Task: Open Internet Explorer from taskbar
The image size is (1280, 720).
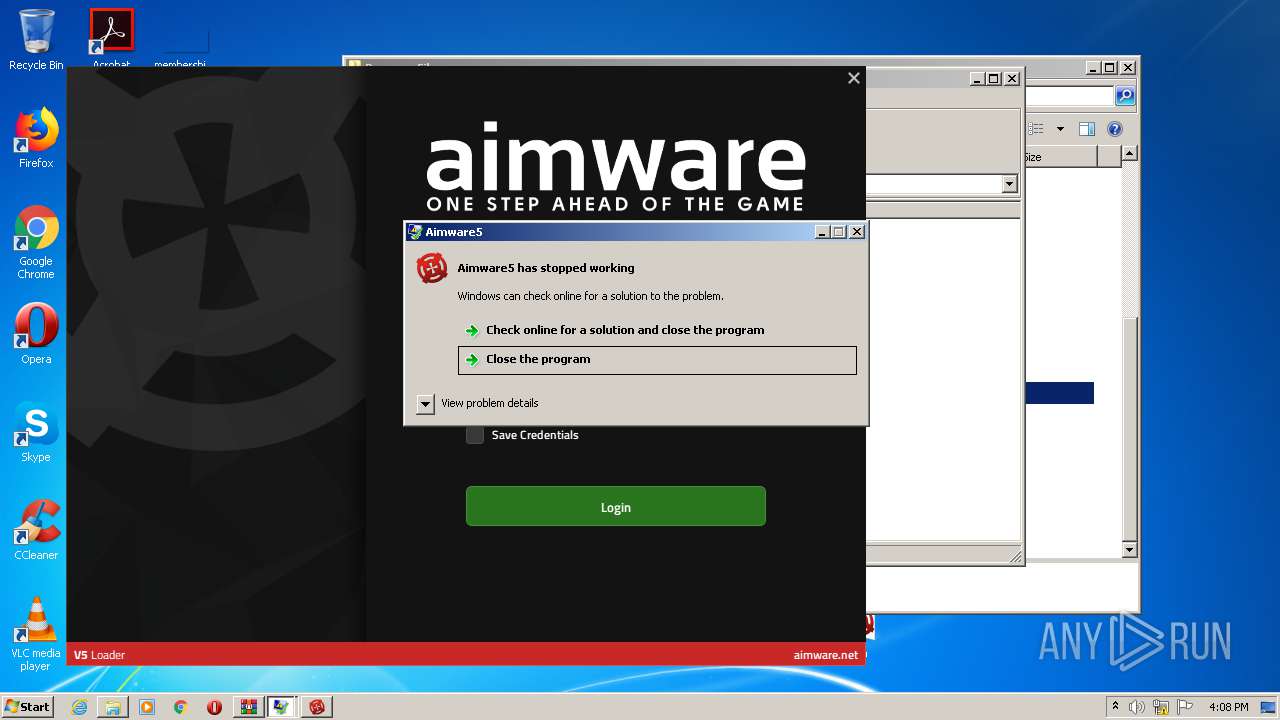Action: pyautogui.click(x=79, y=707)
